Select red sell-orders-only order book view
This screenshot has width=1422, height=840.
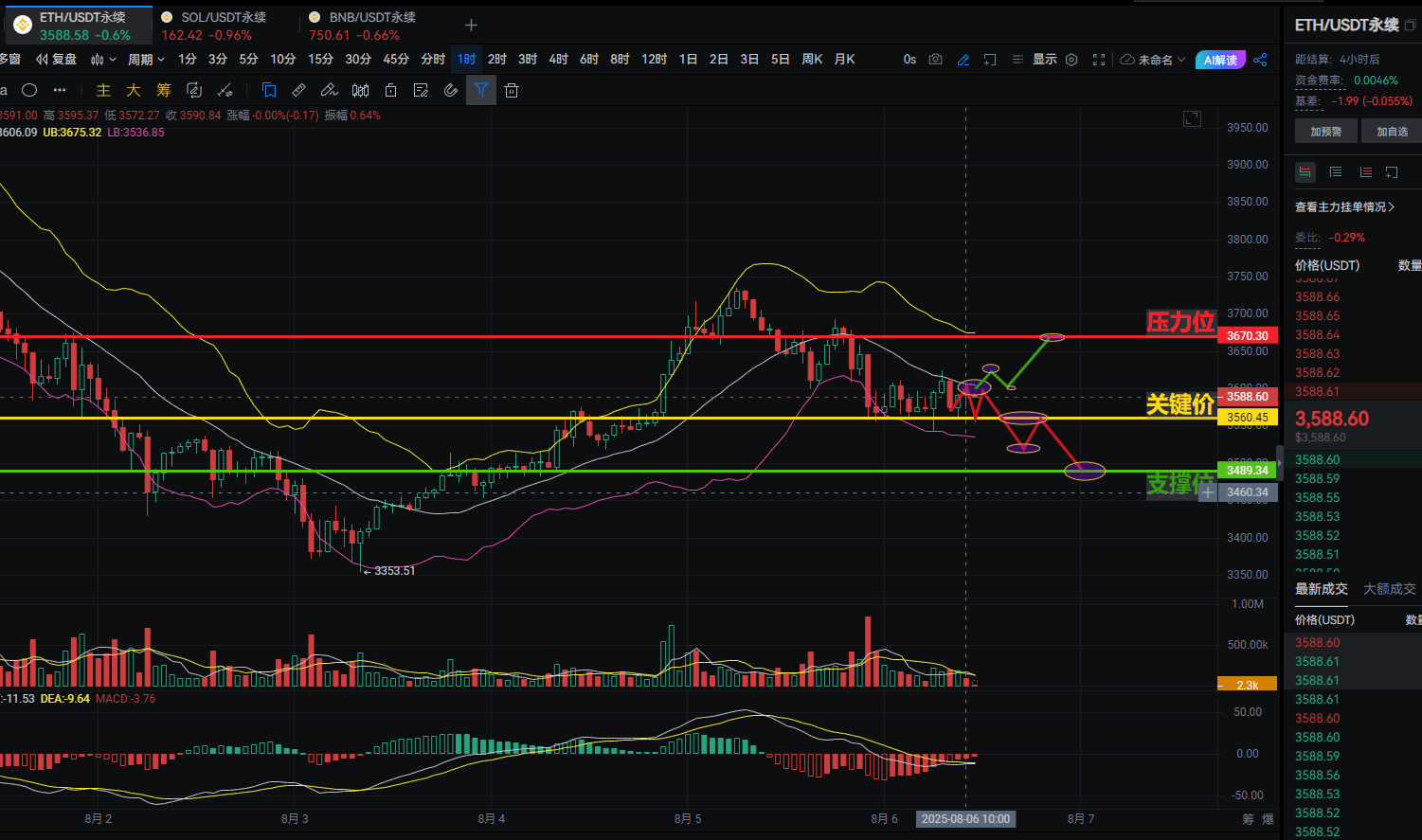[1365, 172]
